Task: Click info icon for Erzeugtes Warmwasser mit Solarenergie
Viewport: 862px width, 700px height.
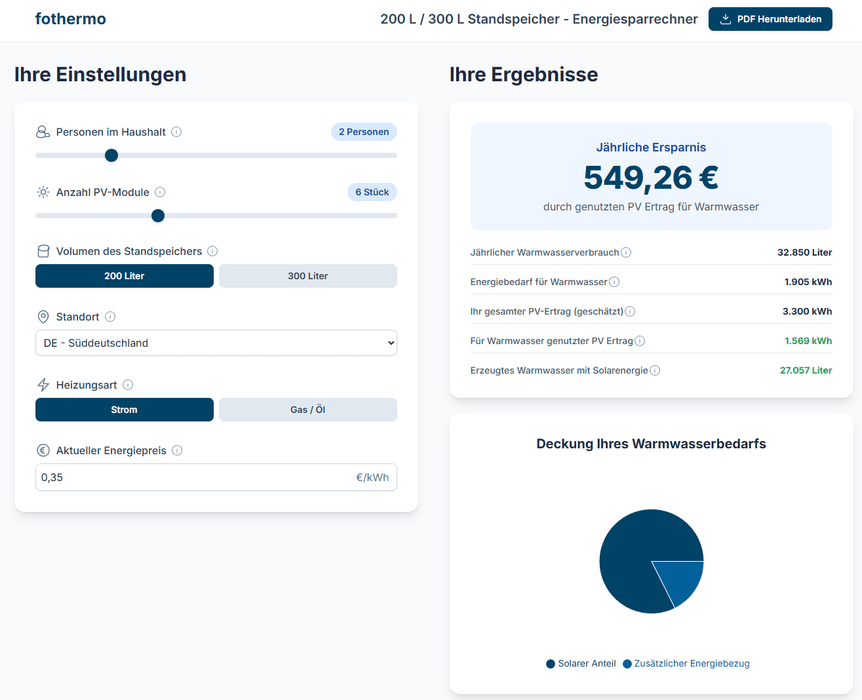Action: (655, 371)
